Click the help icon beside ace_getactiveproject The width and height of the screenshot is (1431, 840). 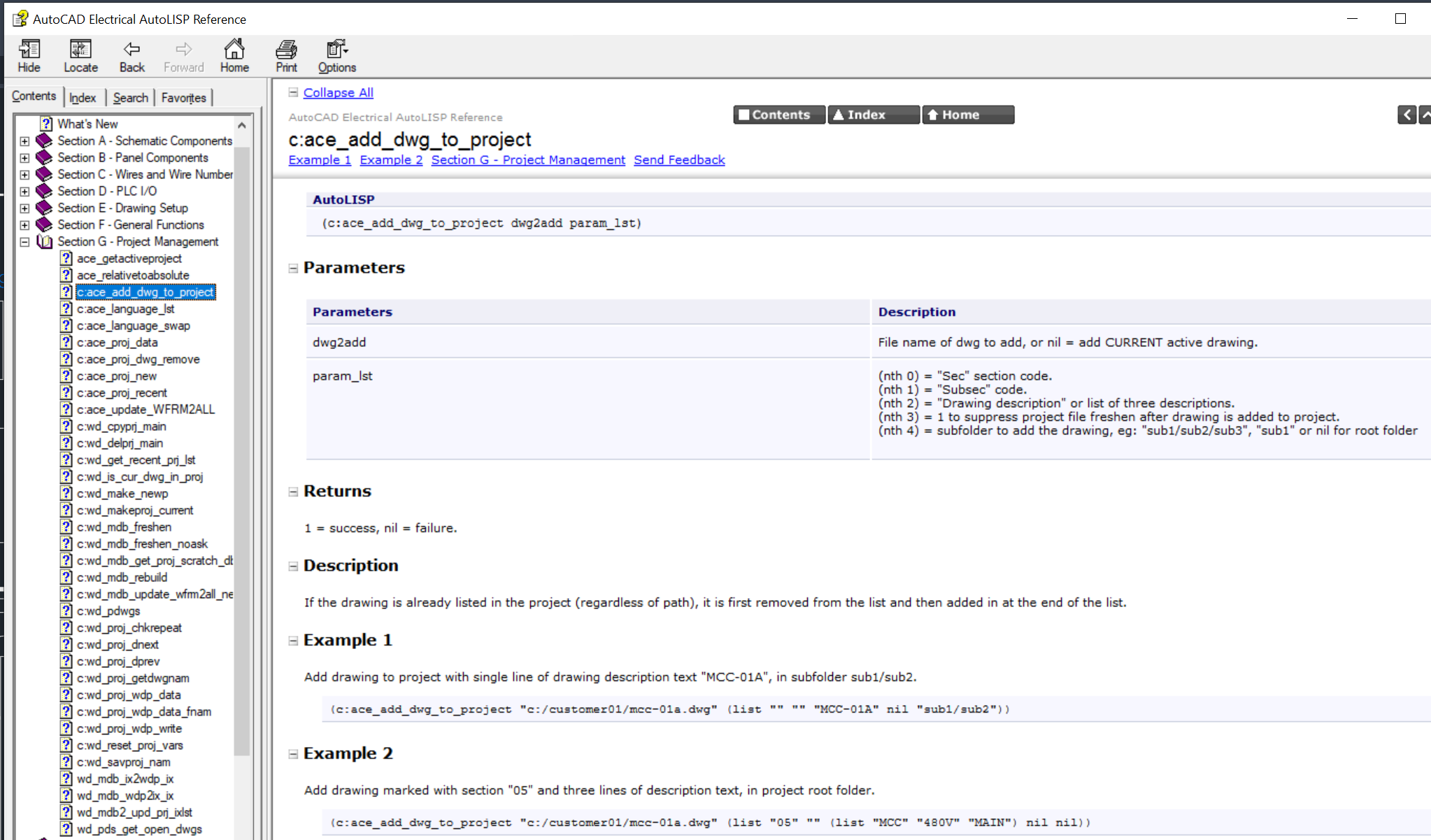point(66,258)
